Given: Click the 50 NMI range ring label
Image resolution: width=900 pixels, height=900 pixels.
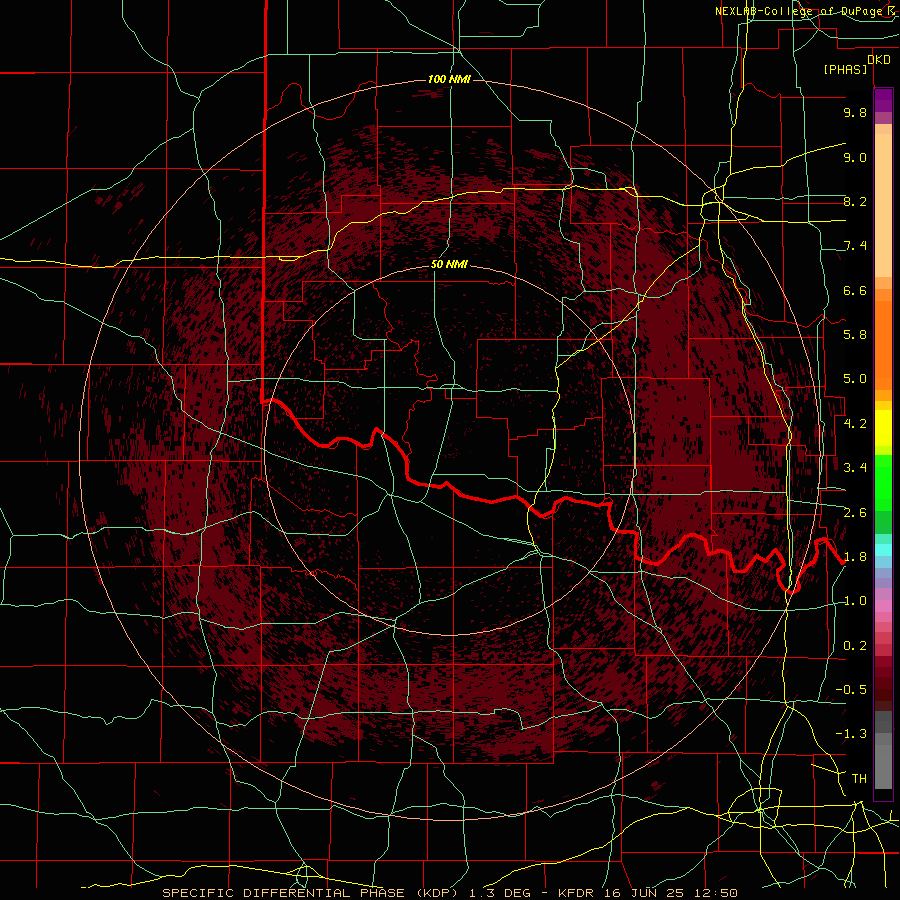Looking at the screenshot, I should (x=449, y=265).
